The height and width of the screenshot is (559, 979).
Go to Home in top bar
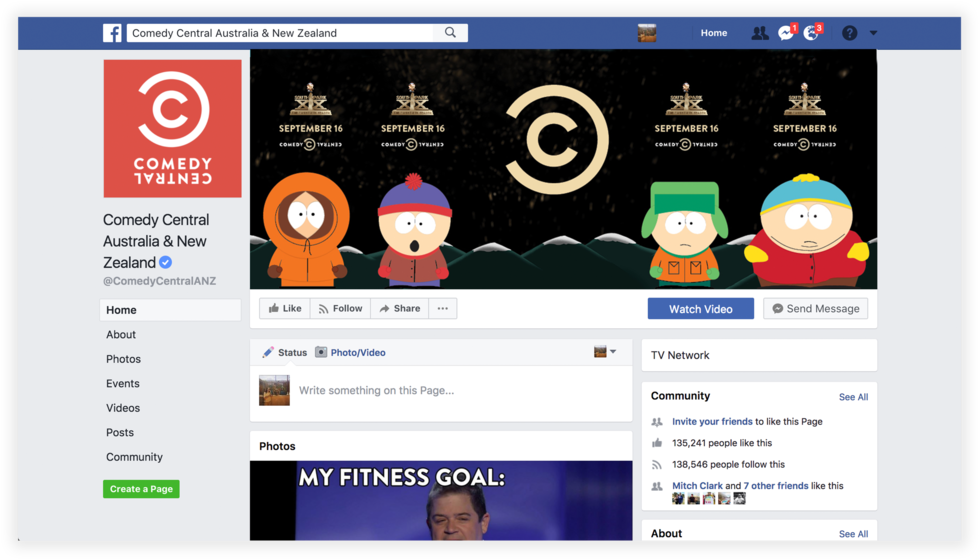click(714, 33)
